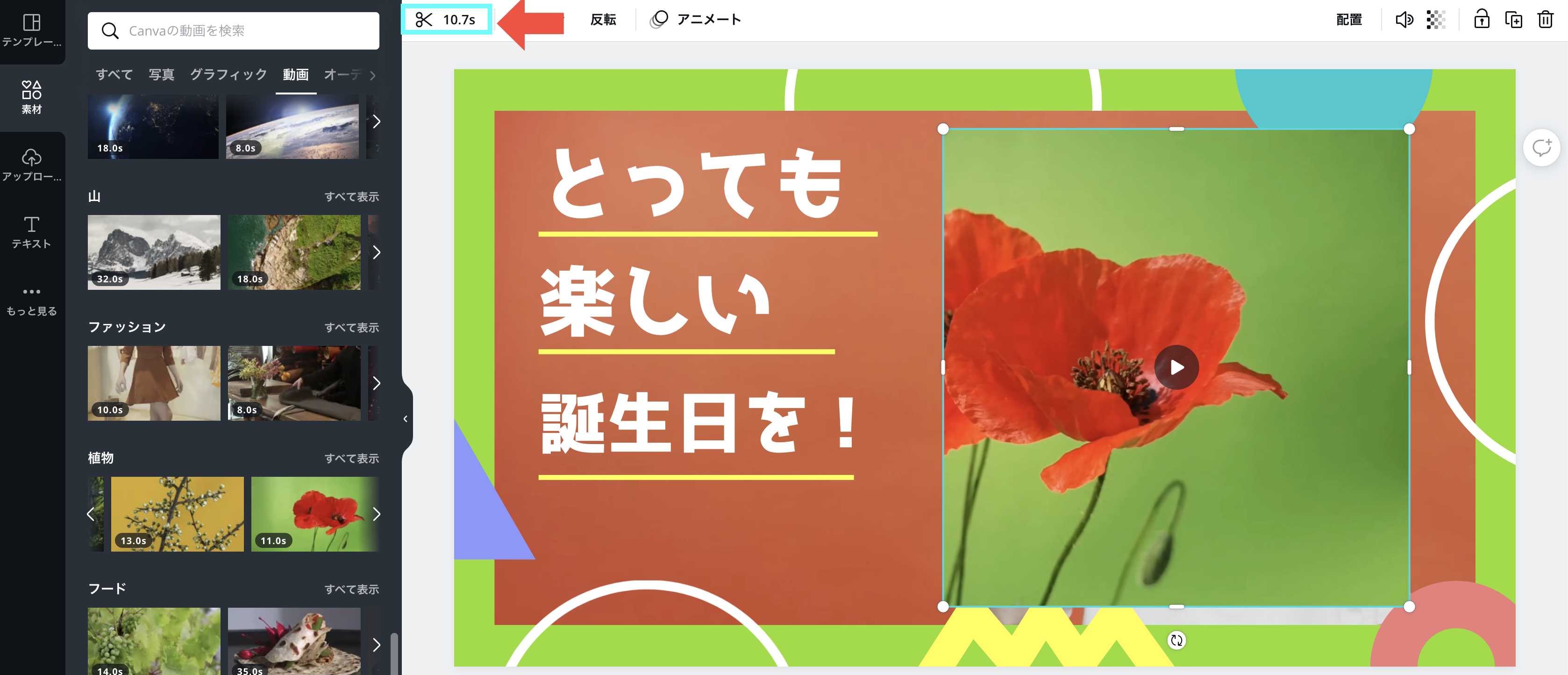
Task: Open the transparency checkerboard control
Action: pyautogui.click(x=1435, y=20)
